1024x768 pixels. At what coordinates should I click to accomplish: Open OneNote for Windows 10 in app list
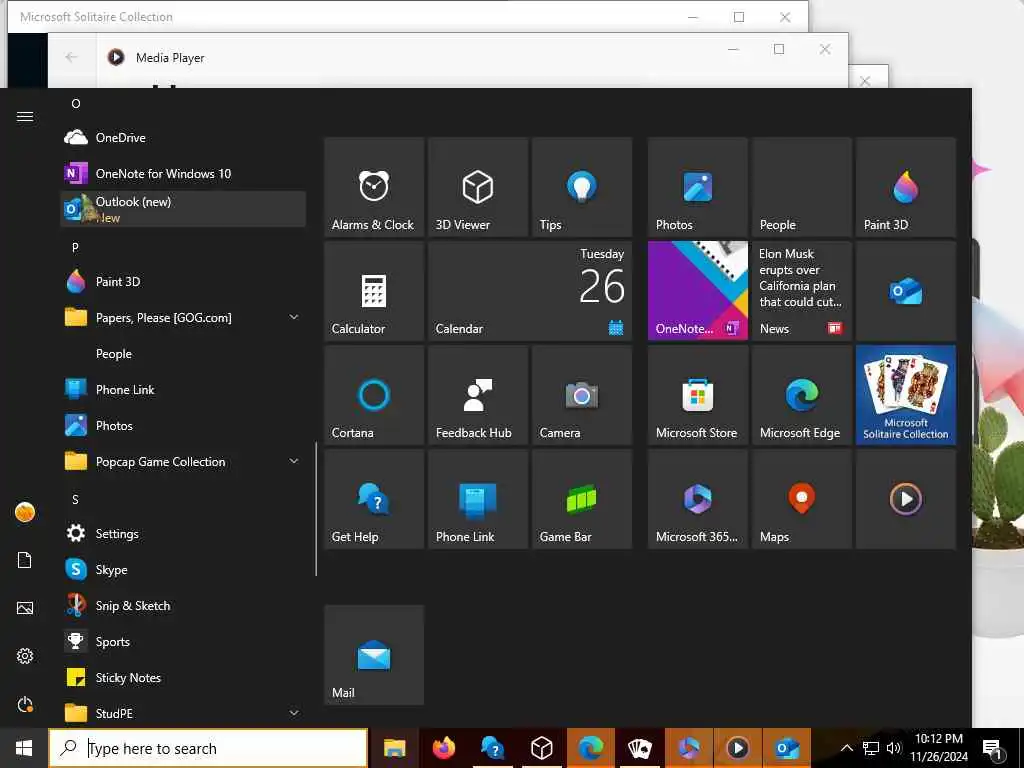(183, 174)
